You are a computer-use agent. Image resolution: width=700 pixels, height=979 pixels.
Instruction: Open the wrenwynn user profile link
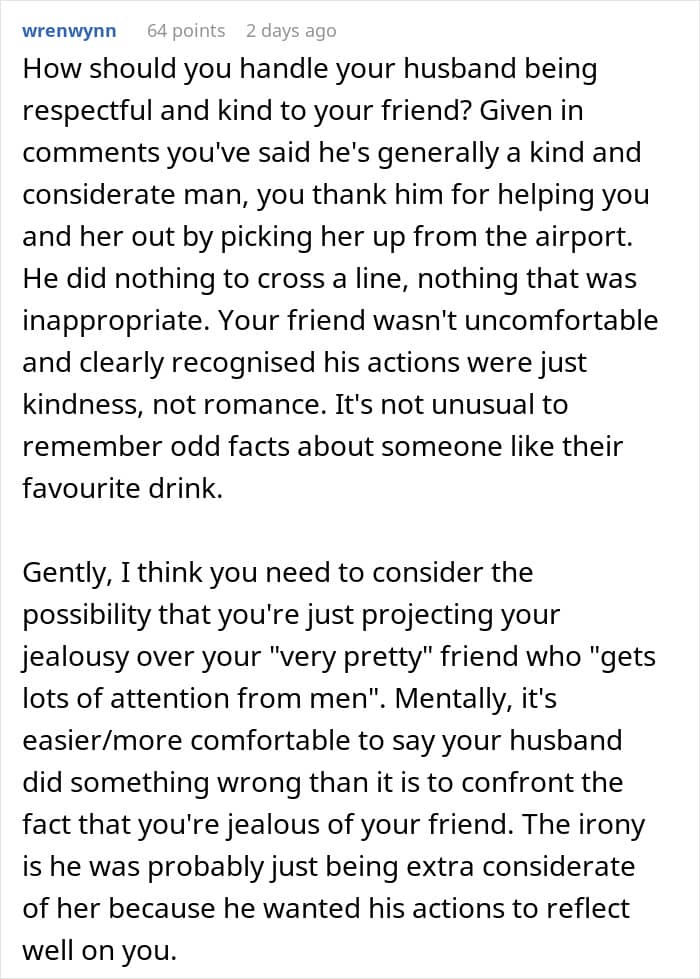pyautogui.click(x=69, y=31)
